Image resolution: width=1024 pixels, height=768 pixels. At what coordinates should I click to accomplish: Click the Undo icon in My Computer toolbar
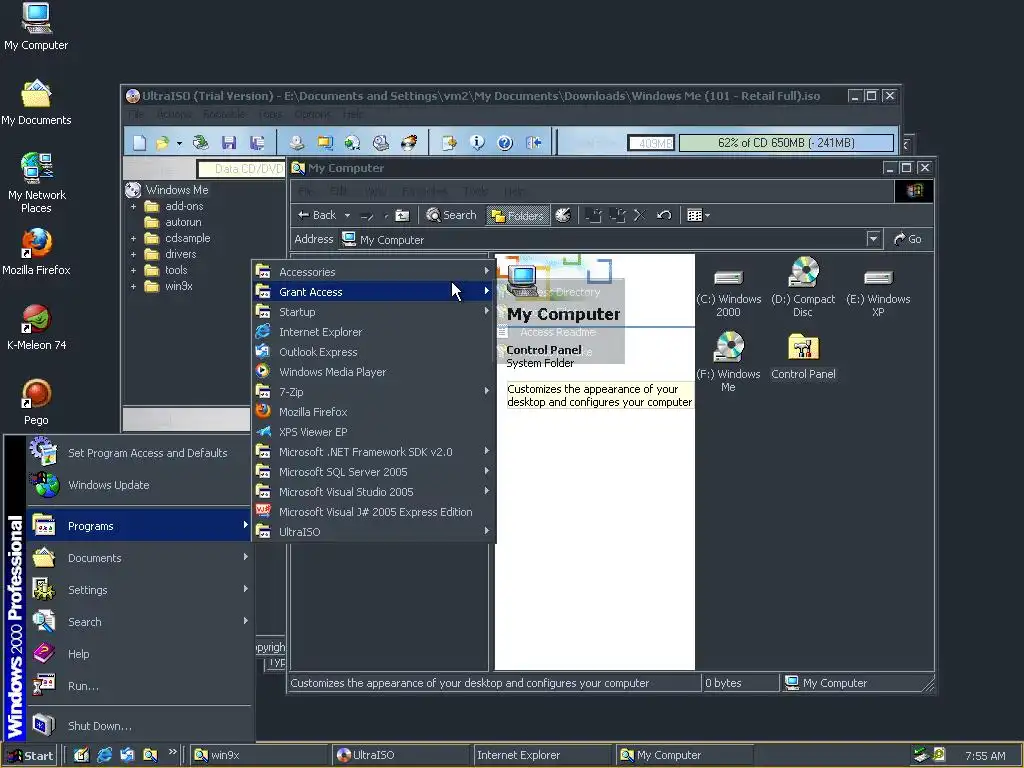664,215
